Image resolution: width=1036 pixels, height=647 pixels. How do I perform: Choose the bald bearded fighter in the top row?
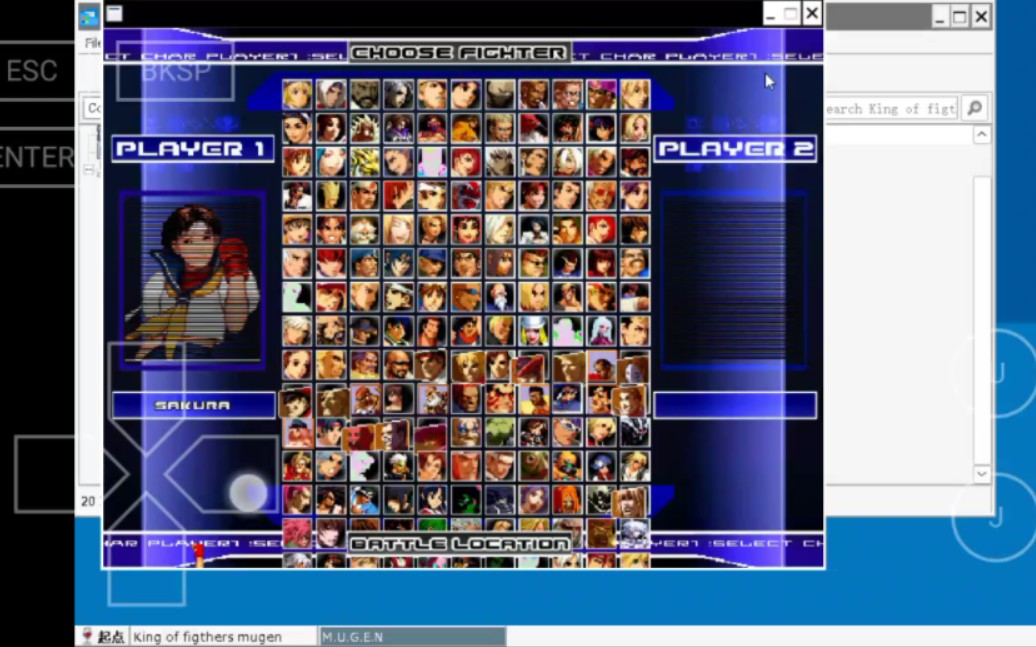pos(365,94)
